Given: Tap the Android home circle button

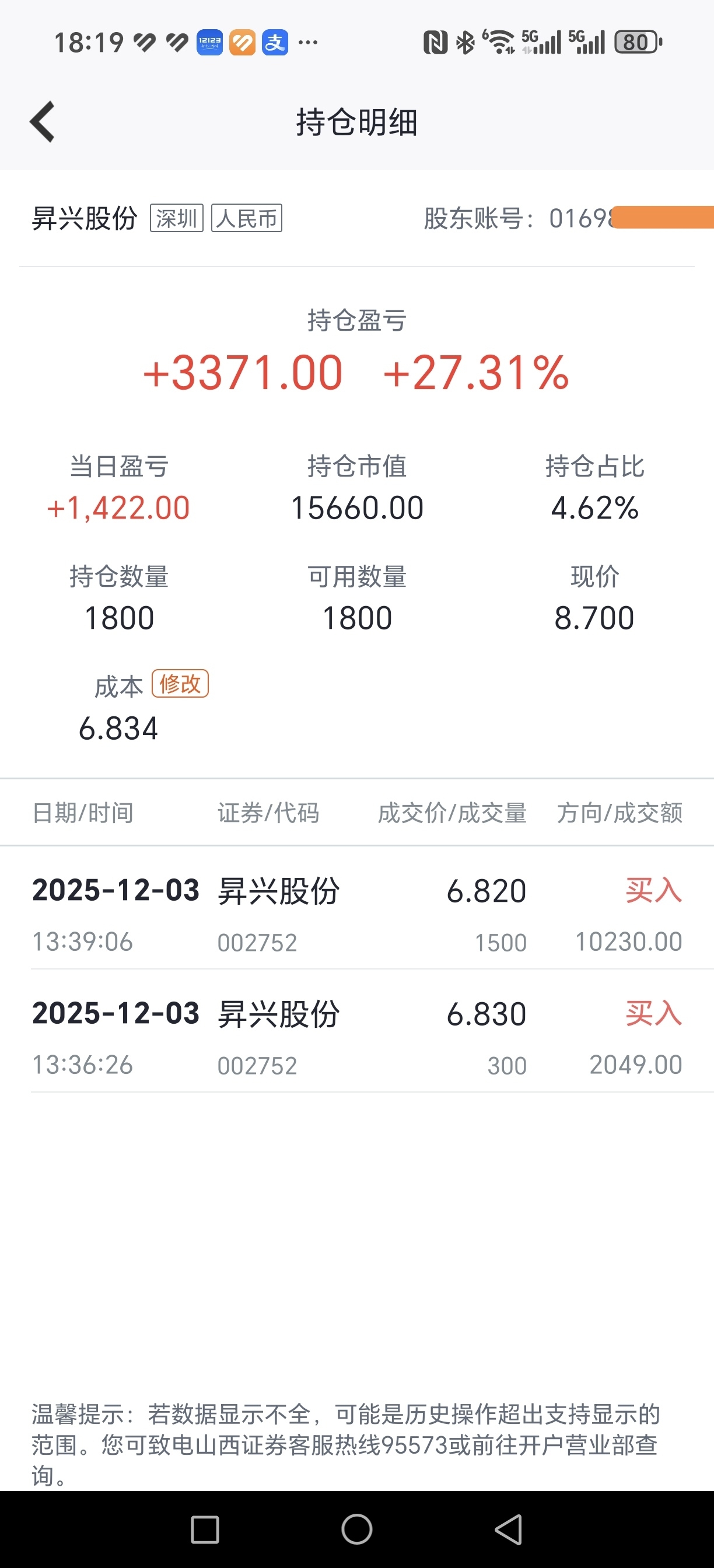Looking at the screenshot, I should pos(356,1529).
